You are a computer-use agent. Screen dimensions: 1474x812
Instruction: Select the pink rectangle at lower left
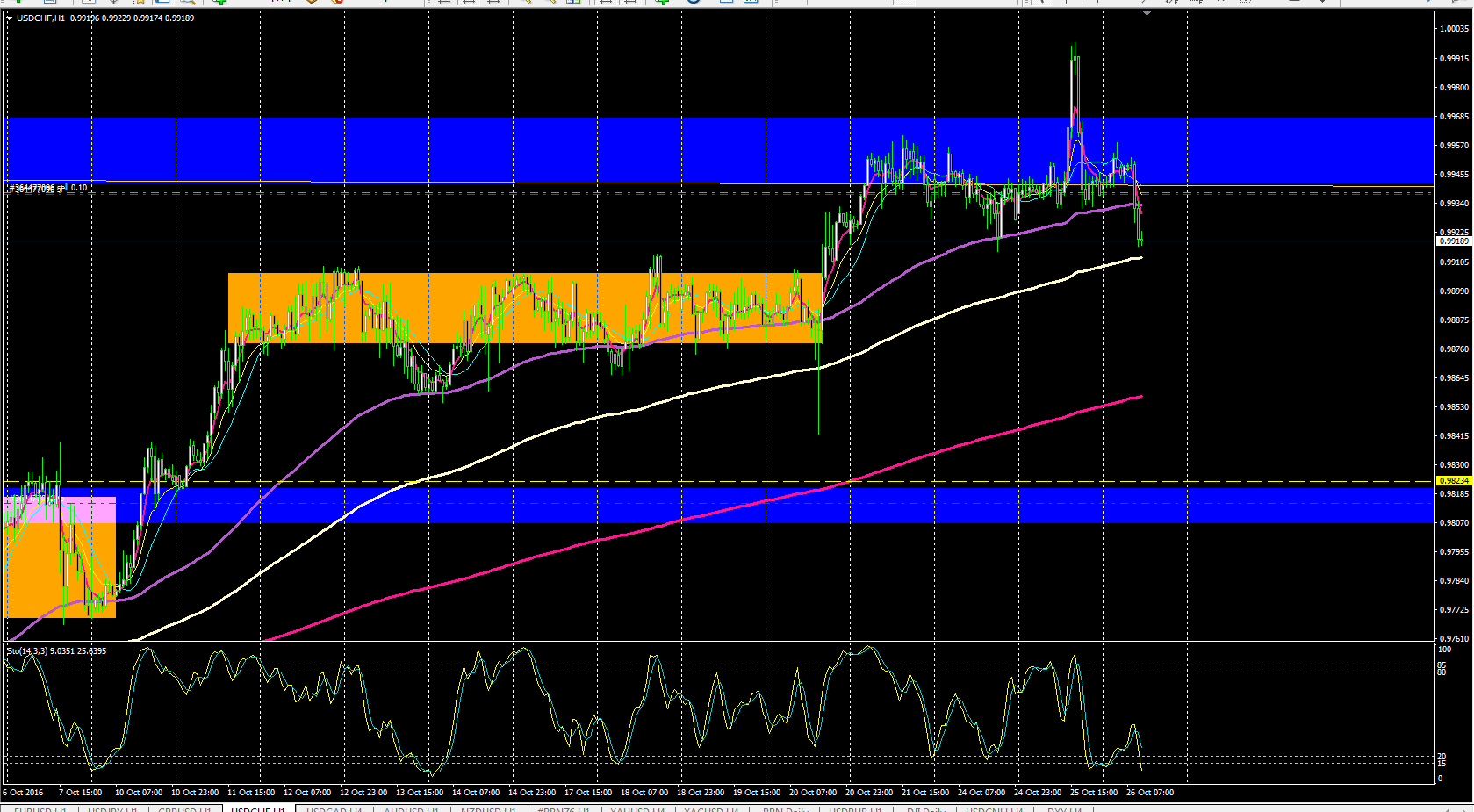pos(60,509)
